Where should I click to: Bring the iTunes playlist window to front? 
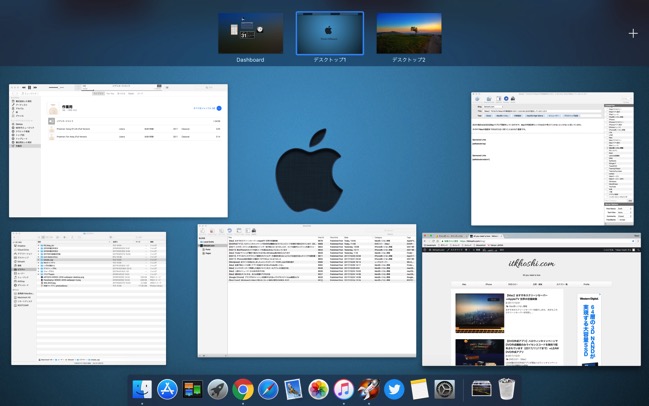tap(118, 151)
